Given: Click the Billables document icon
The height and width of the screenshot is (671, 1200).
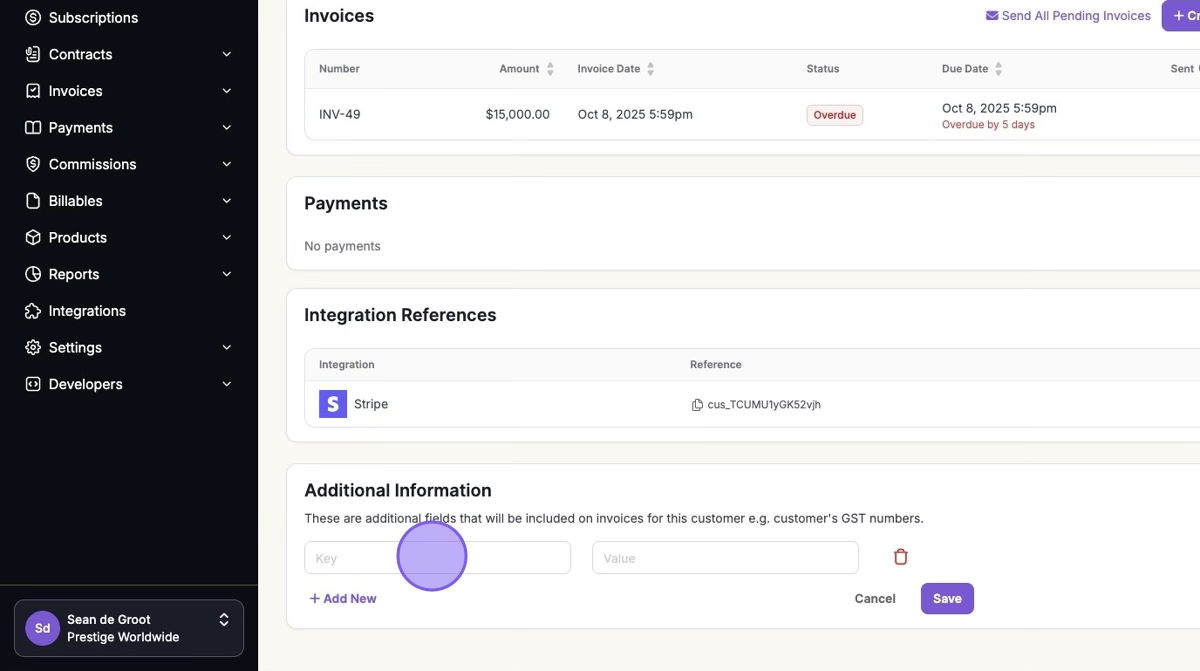Looking at the screenshot, I should pyautogui.click(x=33, y=201).
